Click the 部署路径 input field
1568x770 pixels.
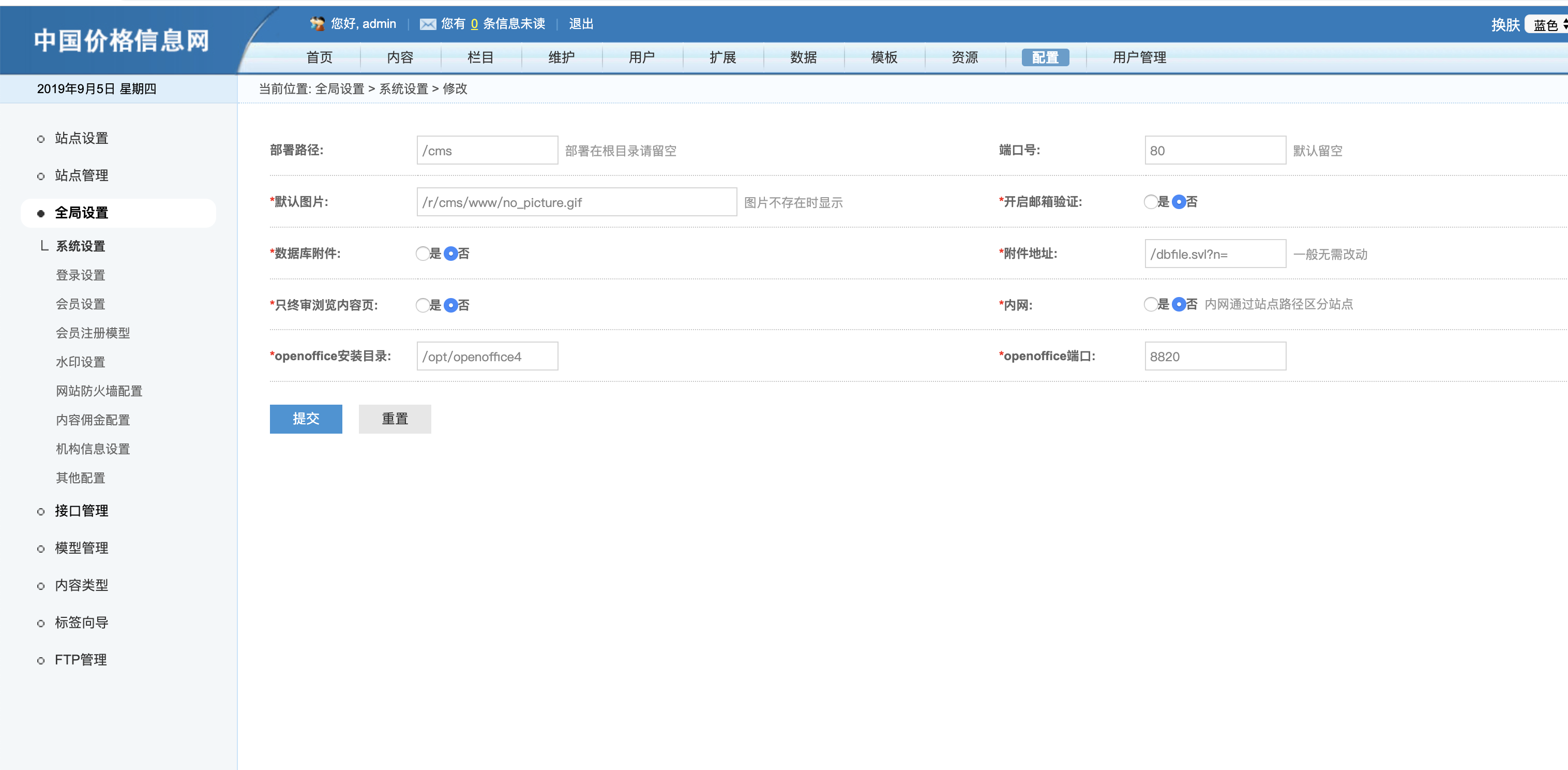(x=487, y=151)
